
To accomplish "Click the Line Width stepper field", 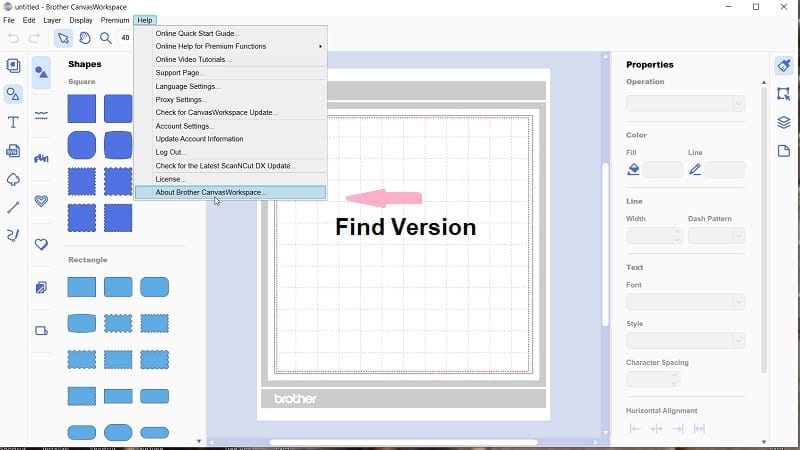I will (654, 236).
